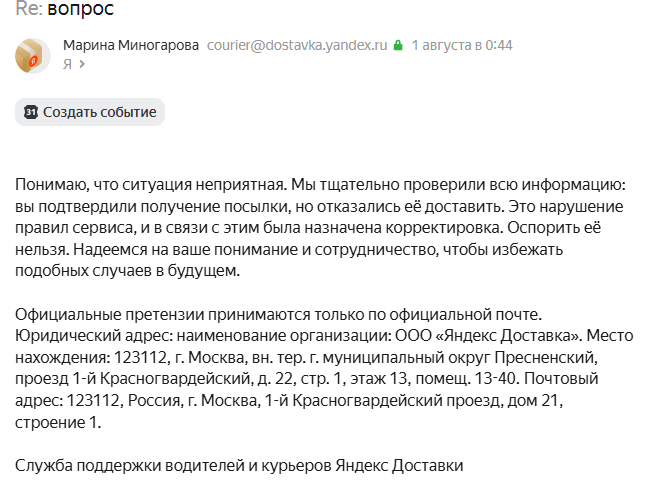
Task: Click the final address line строение 1.
Action: point(58,422)
